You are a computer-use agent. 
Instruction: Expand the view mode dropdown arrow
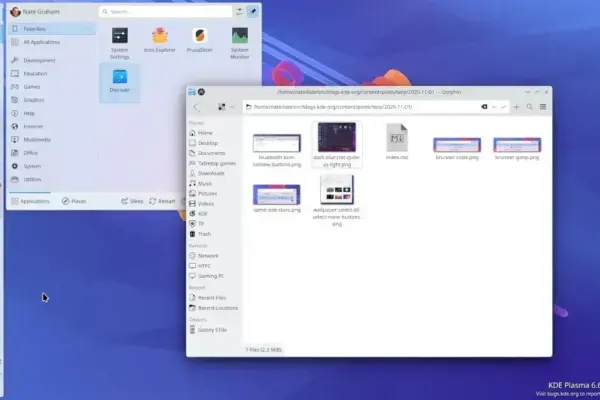point(232,107)
